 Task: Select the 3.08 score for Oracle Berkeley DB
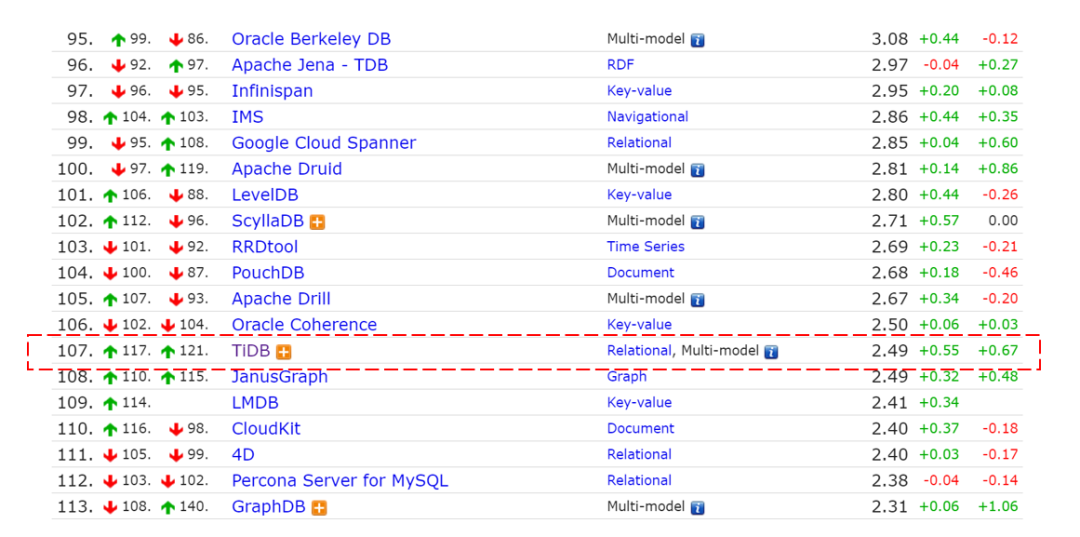point(889,39)
